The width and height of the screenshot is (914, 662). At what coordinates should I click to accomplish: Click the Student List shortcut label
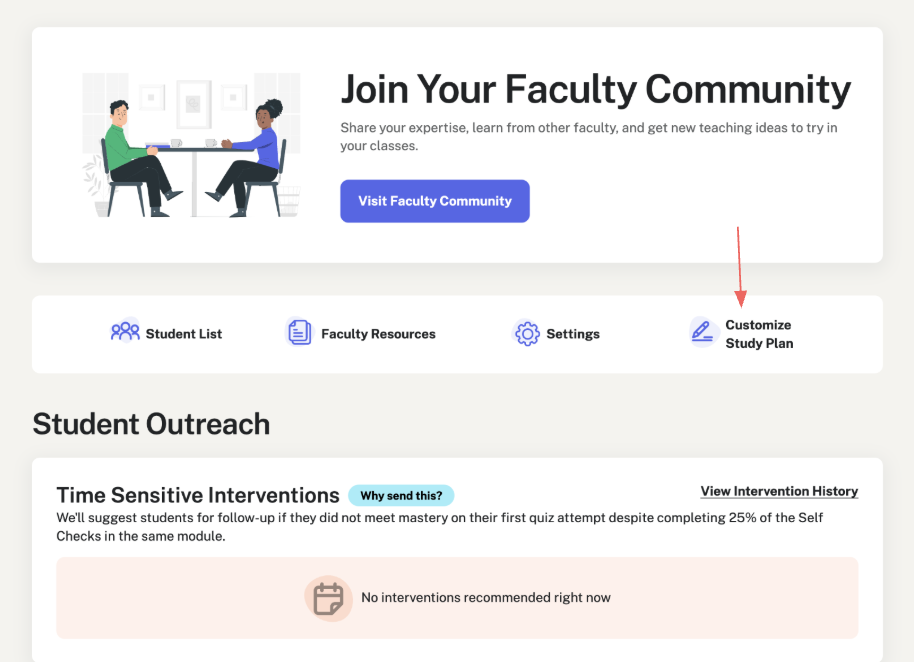pos(183,333)
